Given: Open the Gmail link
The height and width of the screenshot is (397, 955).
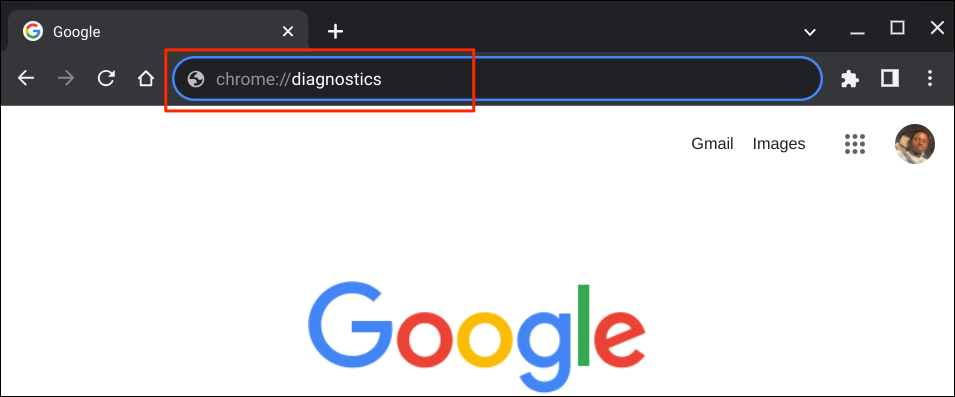Looking at the screenshot, I should (712, 144).
